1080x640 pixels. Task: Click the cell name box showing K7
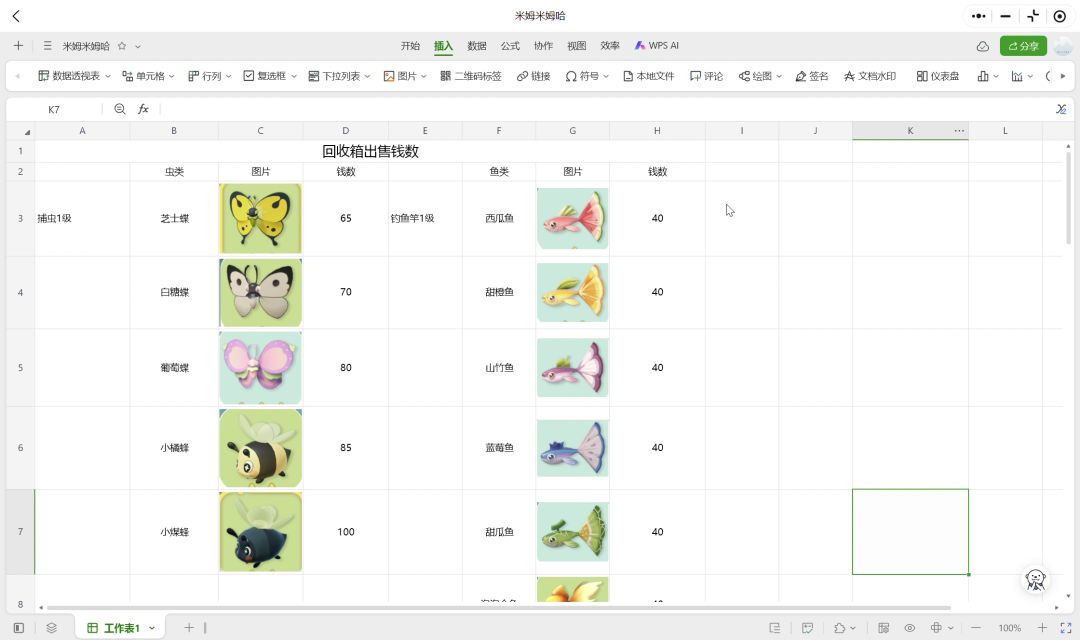point(54,109)
